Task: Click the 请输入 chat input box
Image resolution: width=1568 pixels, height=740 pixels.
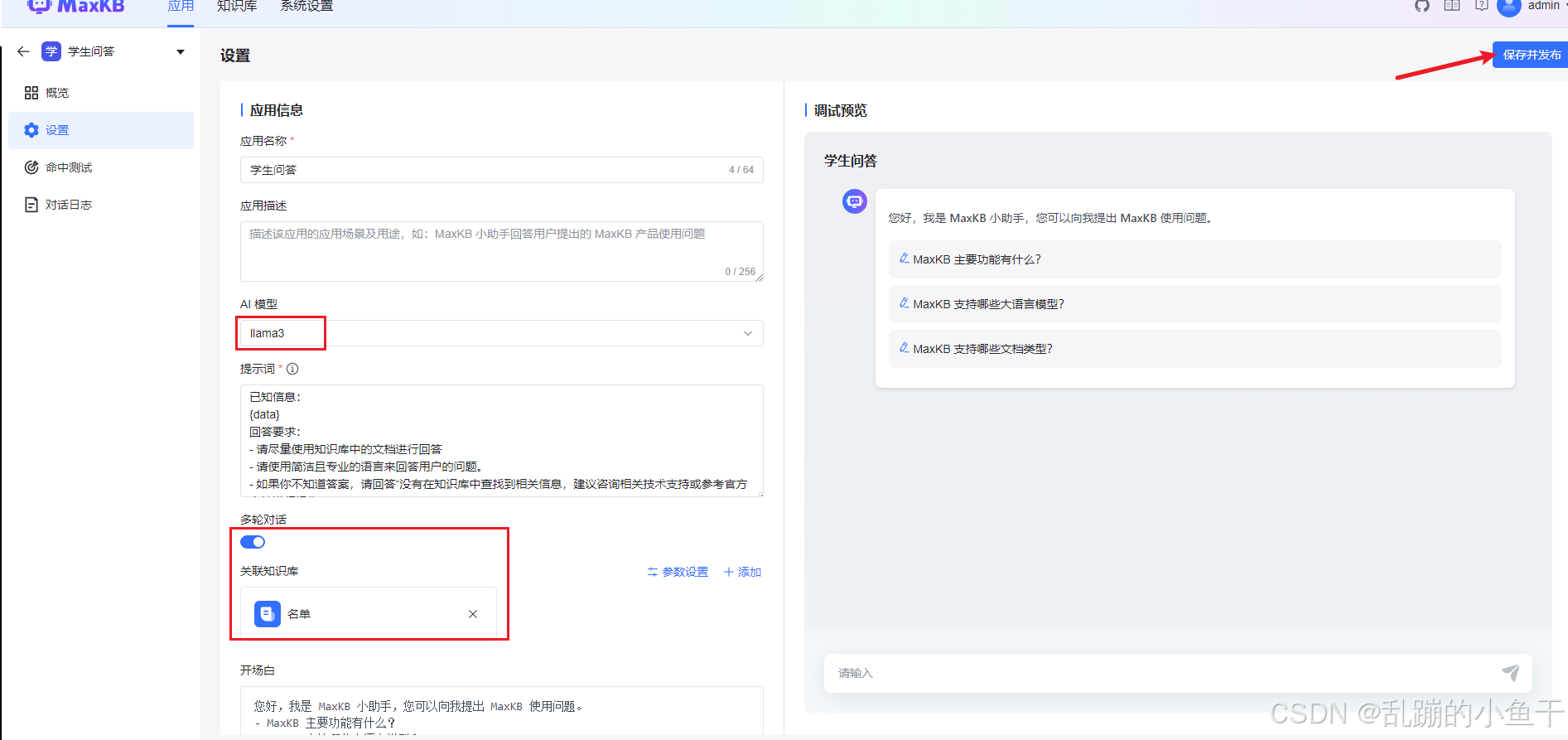Action: point(1178,673)
